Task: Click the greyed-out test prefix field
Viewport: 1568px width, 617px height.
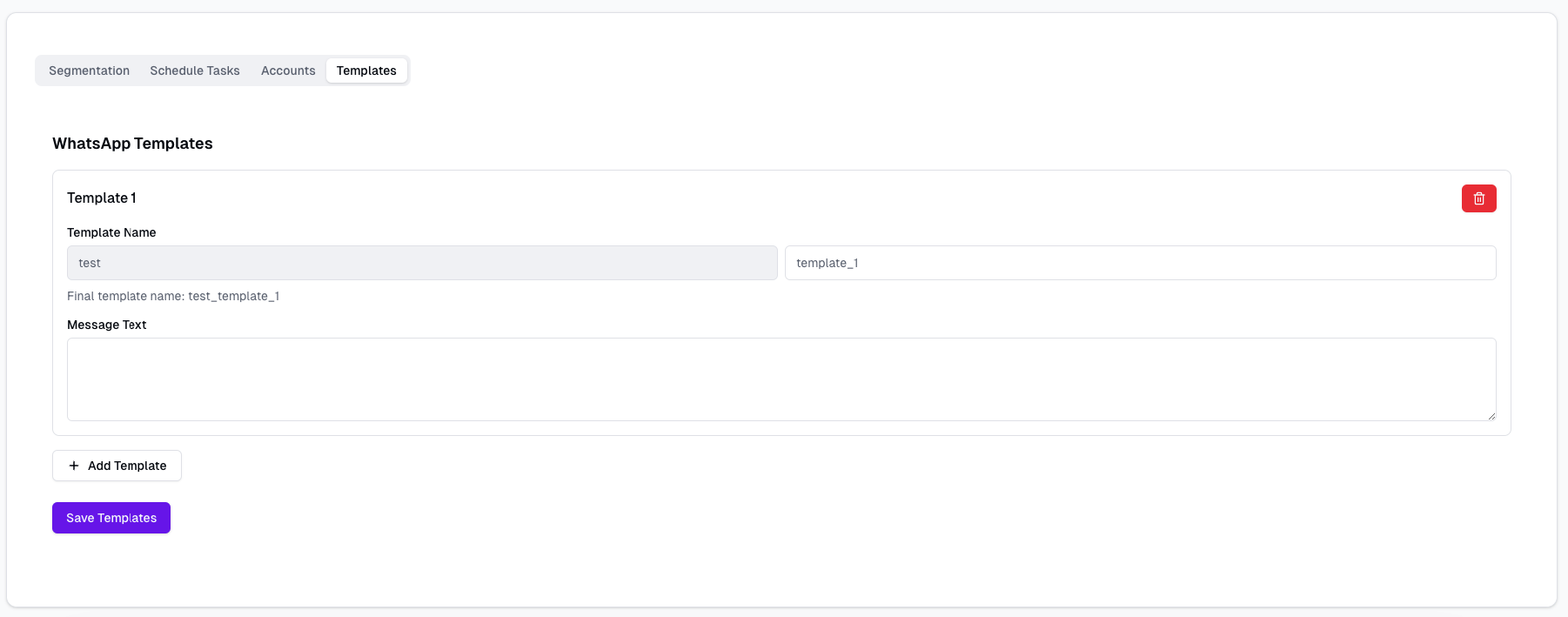Action: (422, 263)
